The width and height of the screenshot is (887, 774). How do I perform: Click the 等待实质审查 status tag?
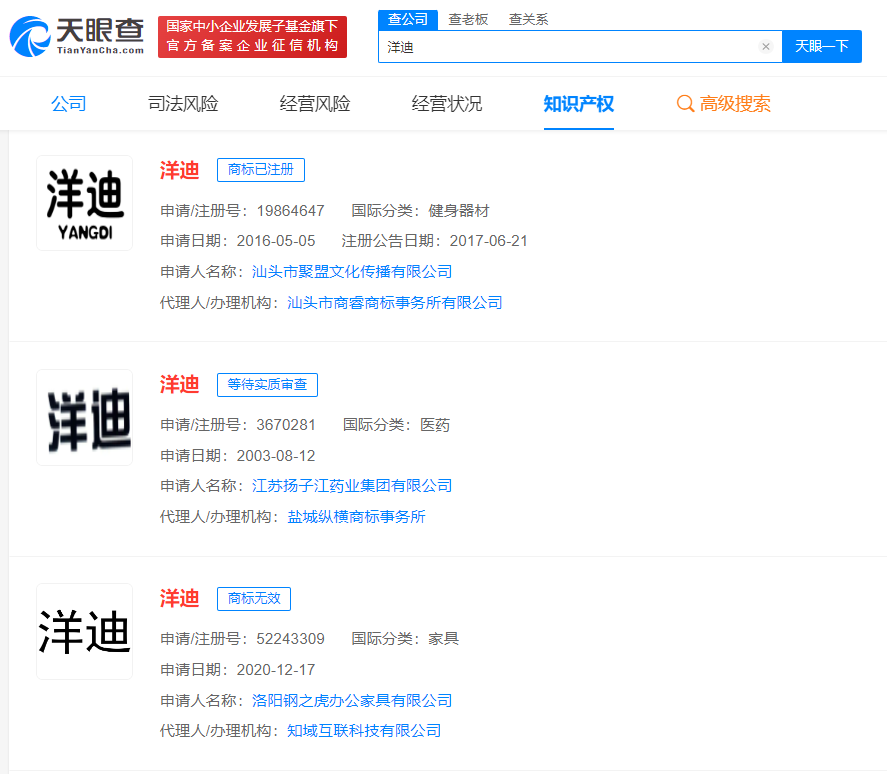pos(268,385)
